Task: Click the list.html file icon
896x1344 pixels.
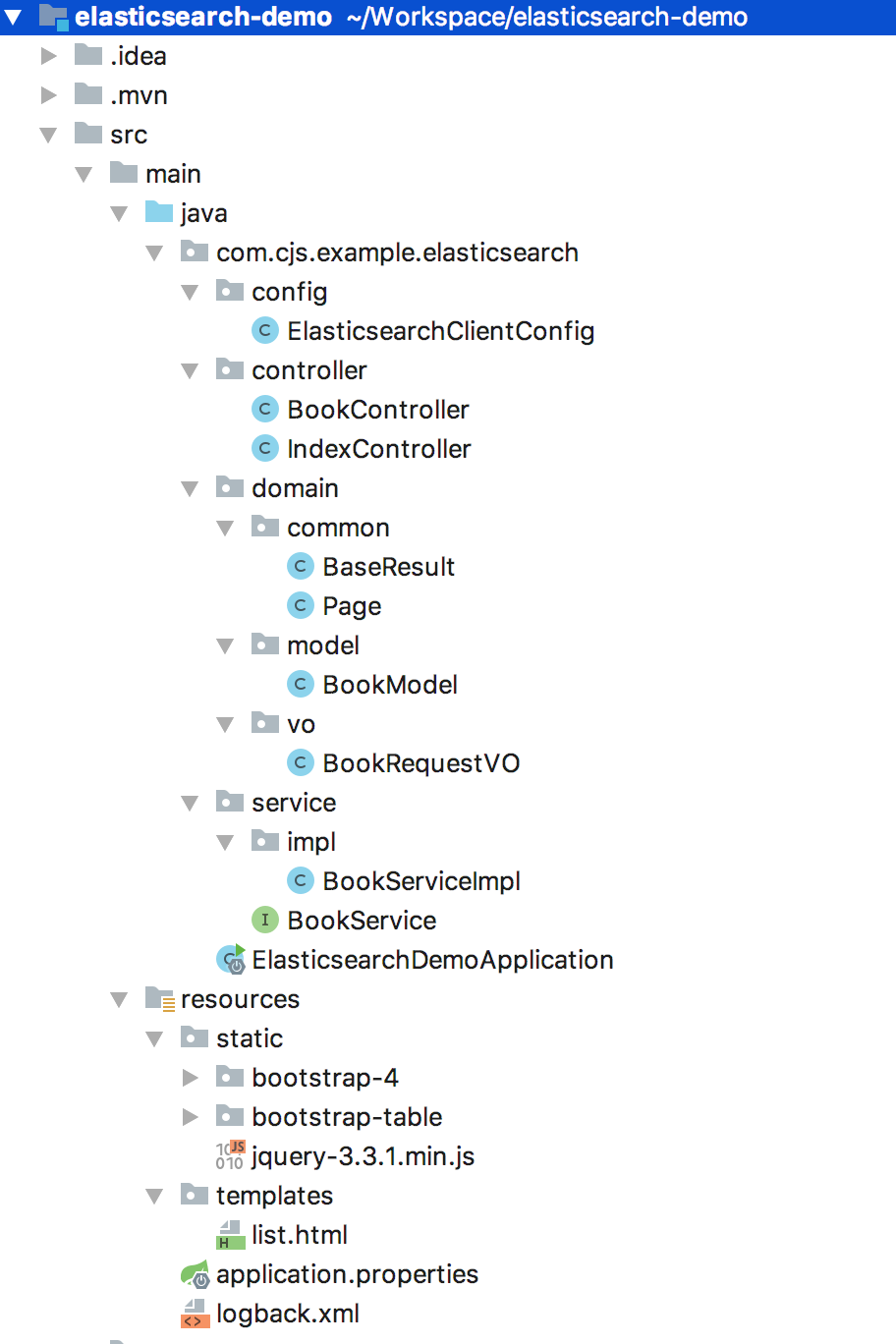Action: click(229, 1235)
